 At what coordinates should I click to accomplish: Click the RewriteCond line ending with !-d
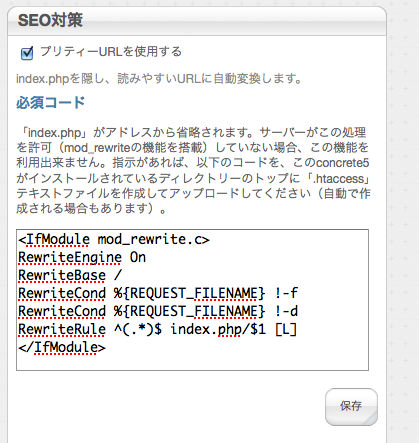click(x=158, y=311)
